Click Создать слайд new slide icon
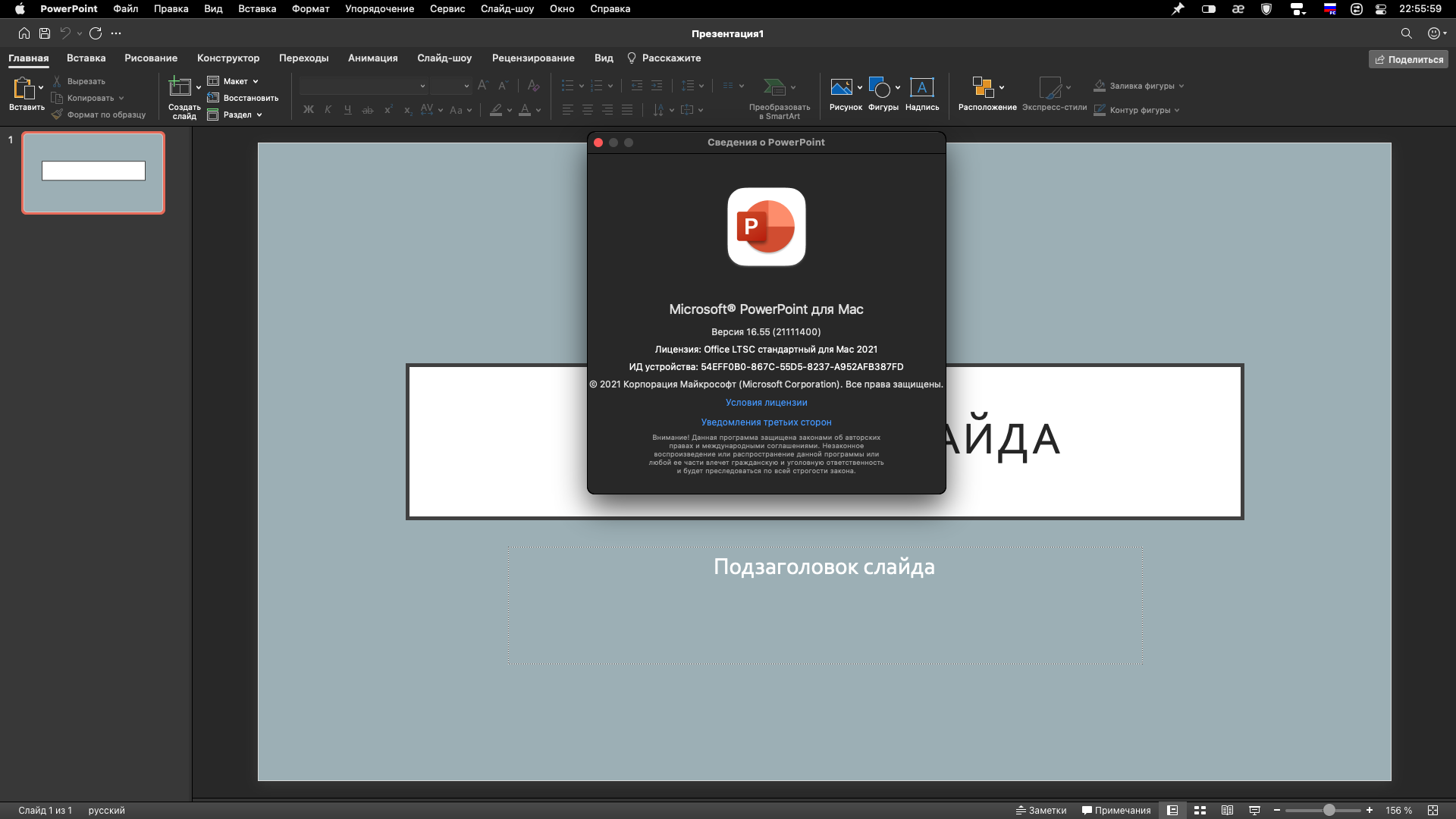 180,86
